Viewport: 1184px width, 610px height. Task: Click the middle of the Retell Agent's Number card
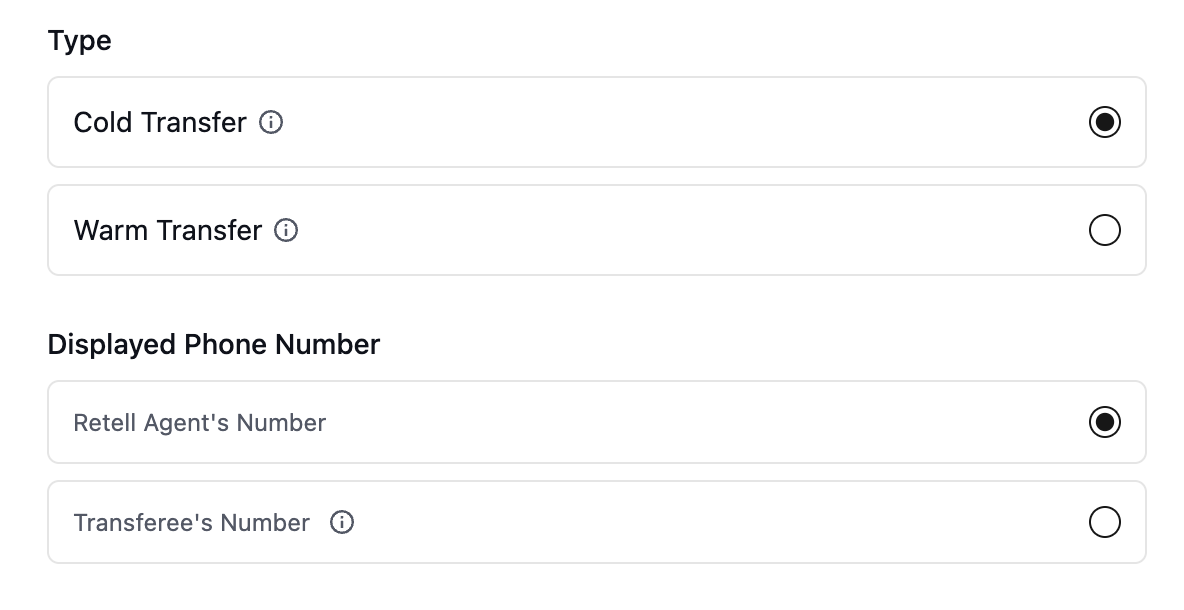597,422
